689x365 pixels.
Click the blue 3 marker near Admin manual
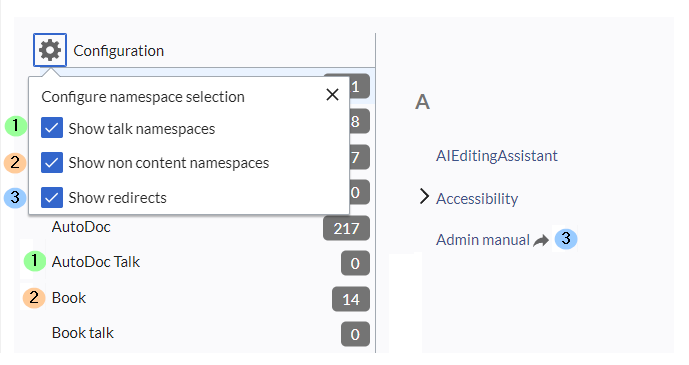click(x=566, y=239)
